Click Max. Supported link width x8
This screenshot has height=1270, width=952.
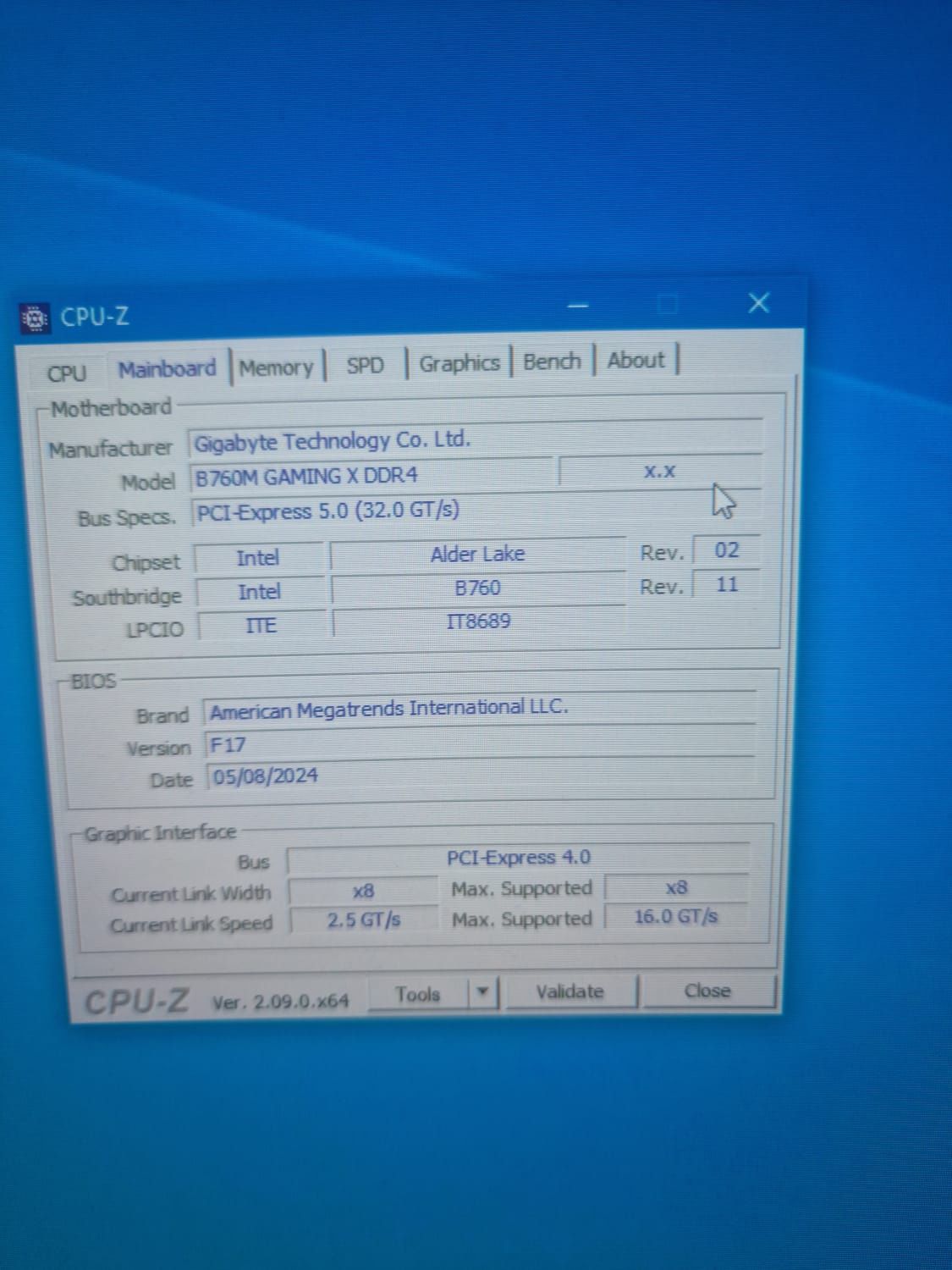tap(677, 887)
